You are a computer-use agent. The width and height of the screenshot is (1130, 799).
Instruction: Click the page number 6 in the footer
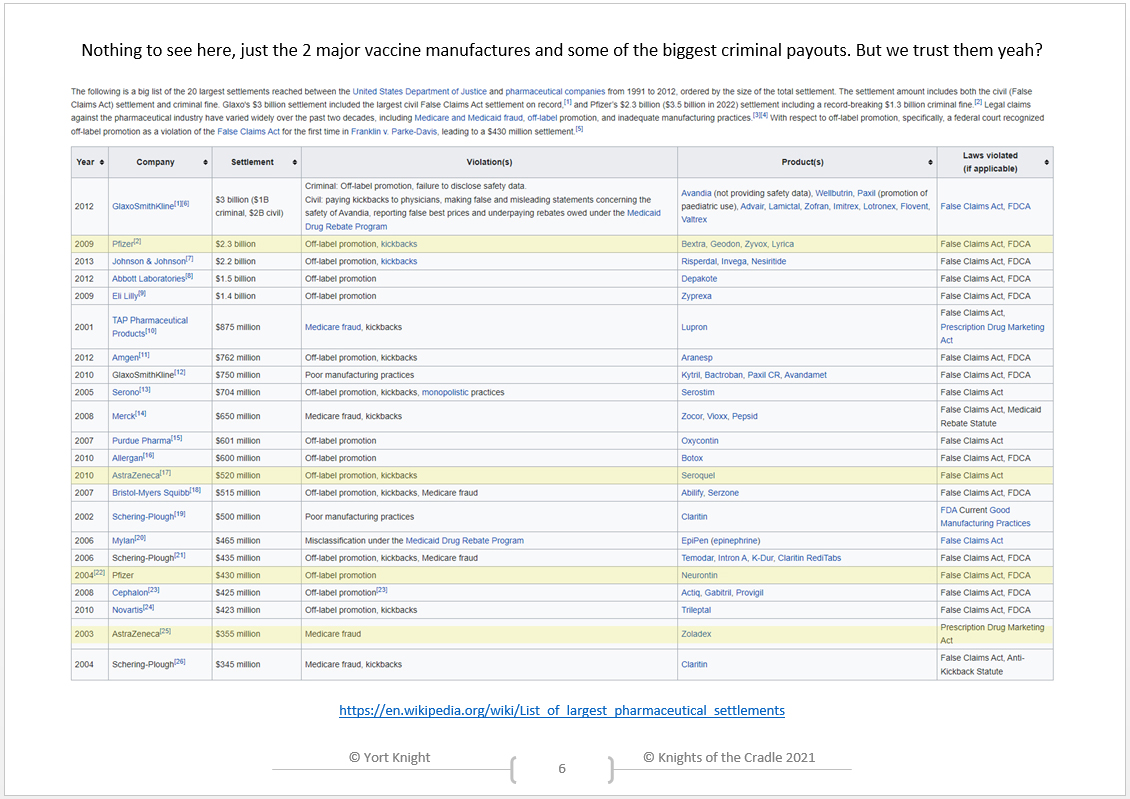point(562,769)
